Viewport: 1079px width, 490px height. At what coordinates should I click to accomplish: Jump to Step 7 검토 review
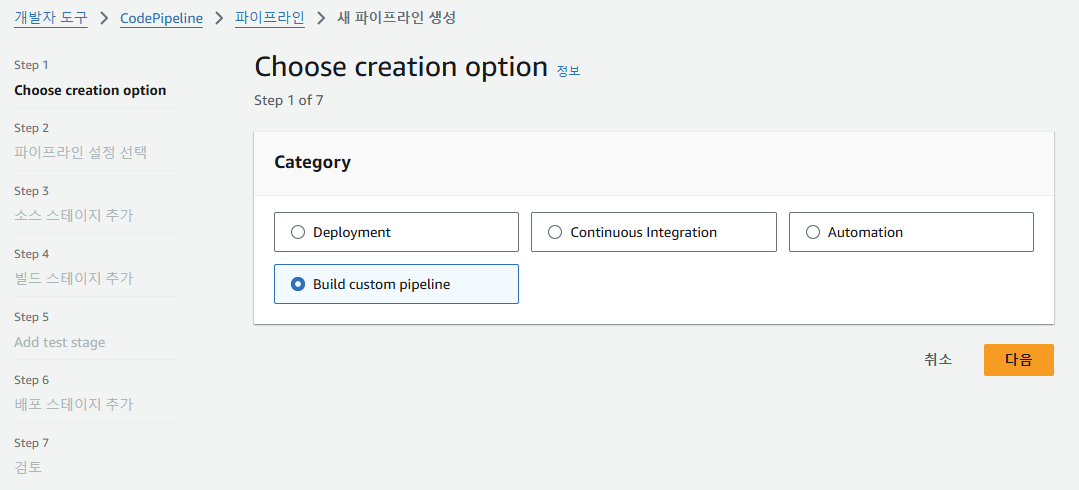tap(28, 468)
